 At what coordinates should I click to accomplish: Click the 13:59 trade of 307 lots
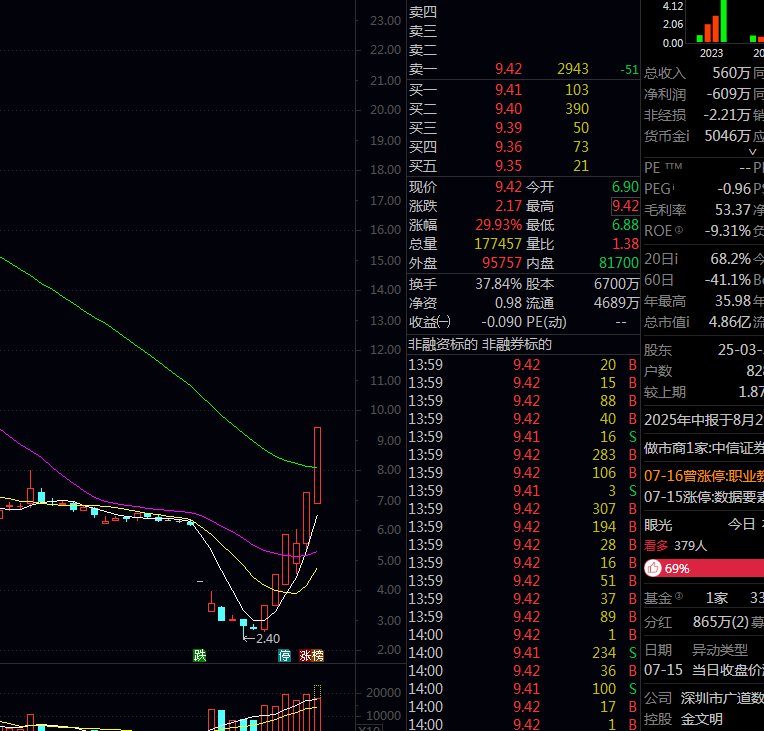tap(523, 509)
